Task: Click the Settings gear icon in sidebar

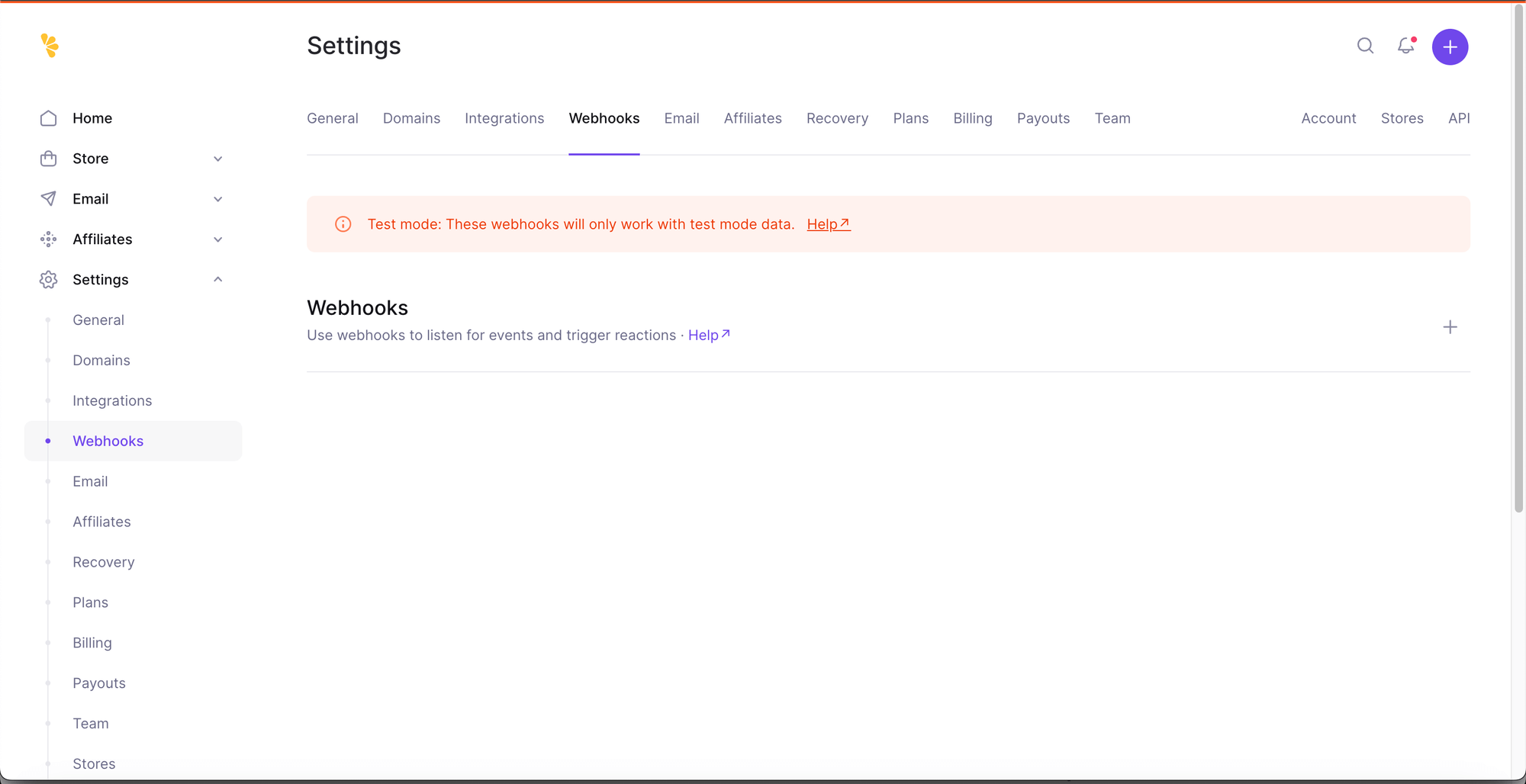Action: click(48, 280)
